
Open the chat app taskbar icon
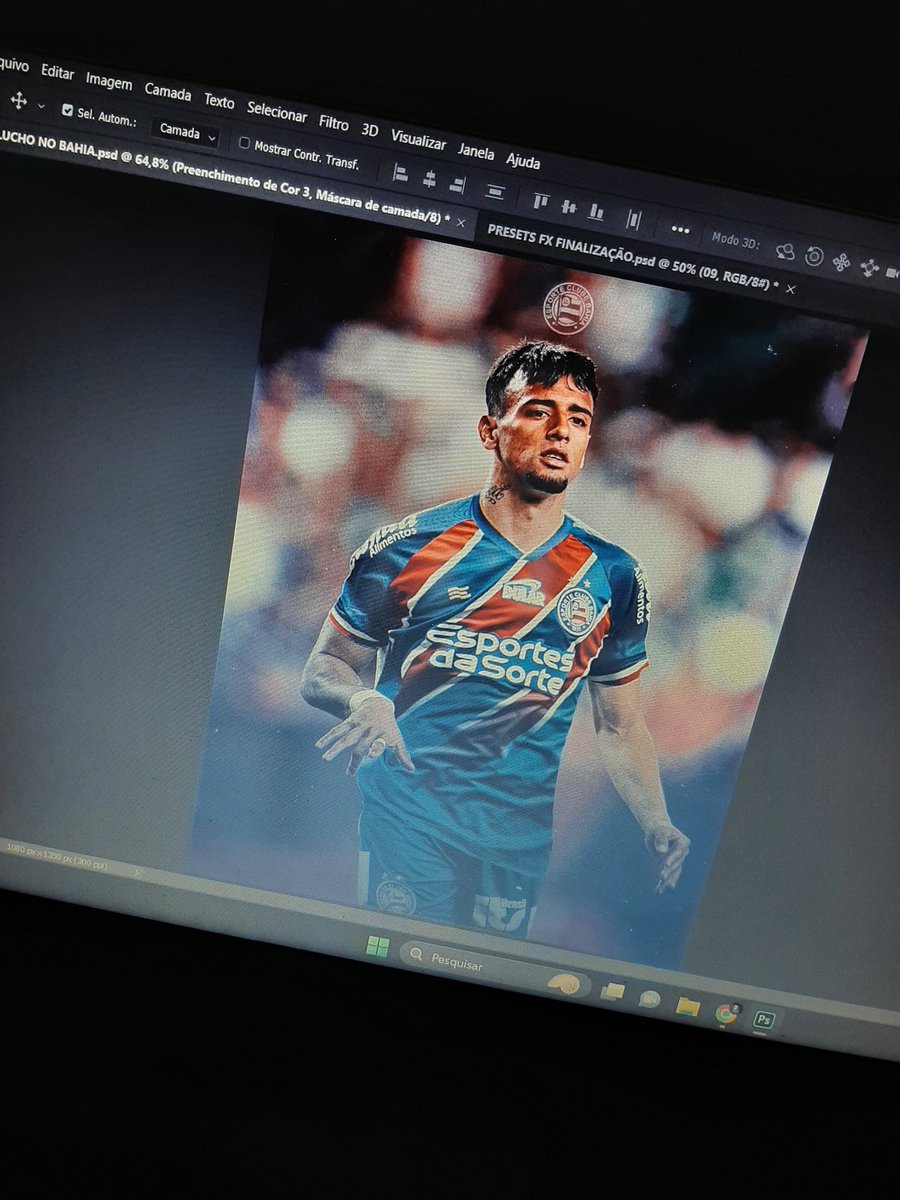pyautogui.click(x=650, y=998)
